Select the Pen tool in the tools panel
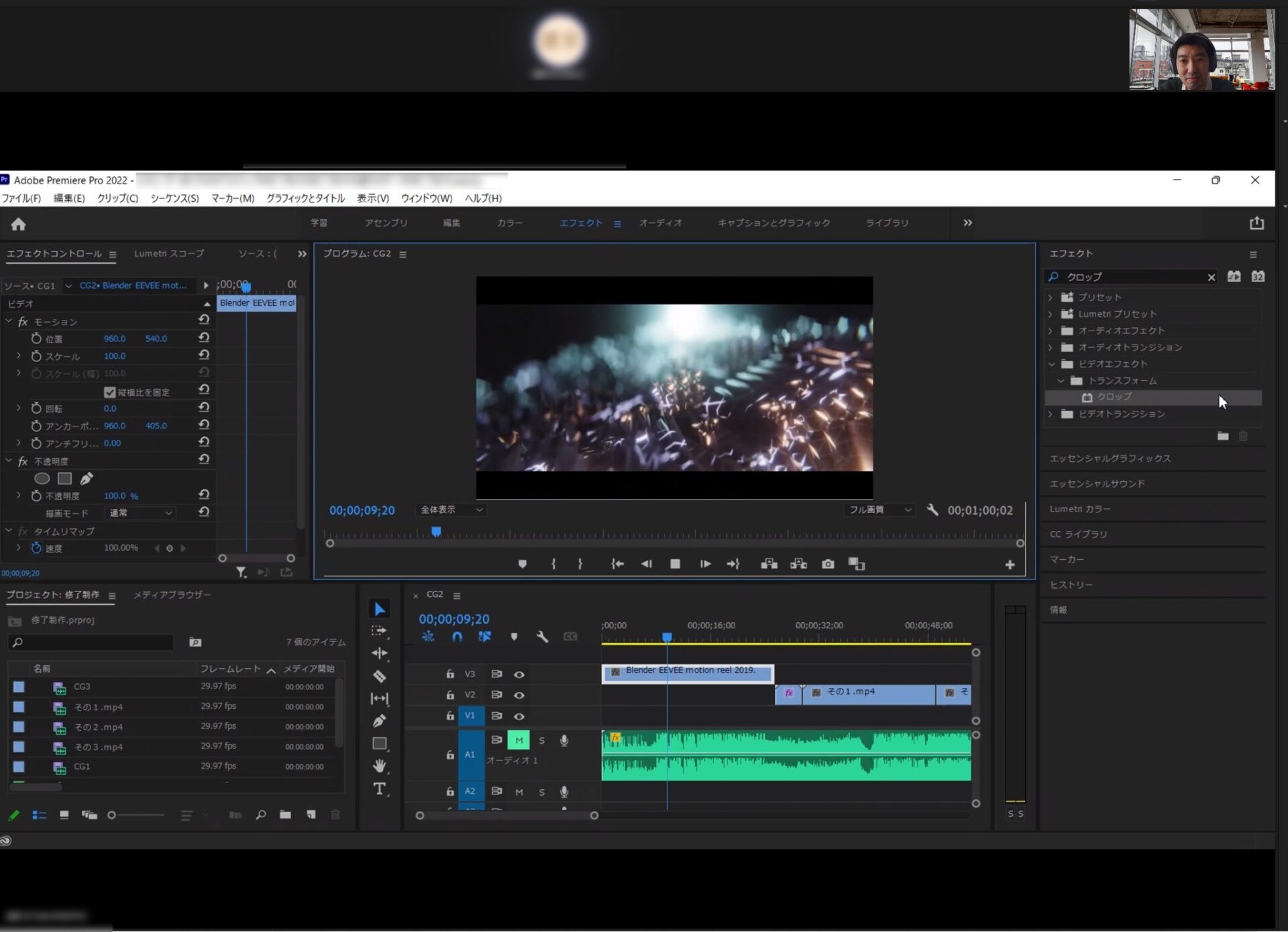This screenshot has height=932, width=1288. pyautogui.click(x=380, y=721)
